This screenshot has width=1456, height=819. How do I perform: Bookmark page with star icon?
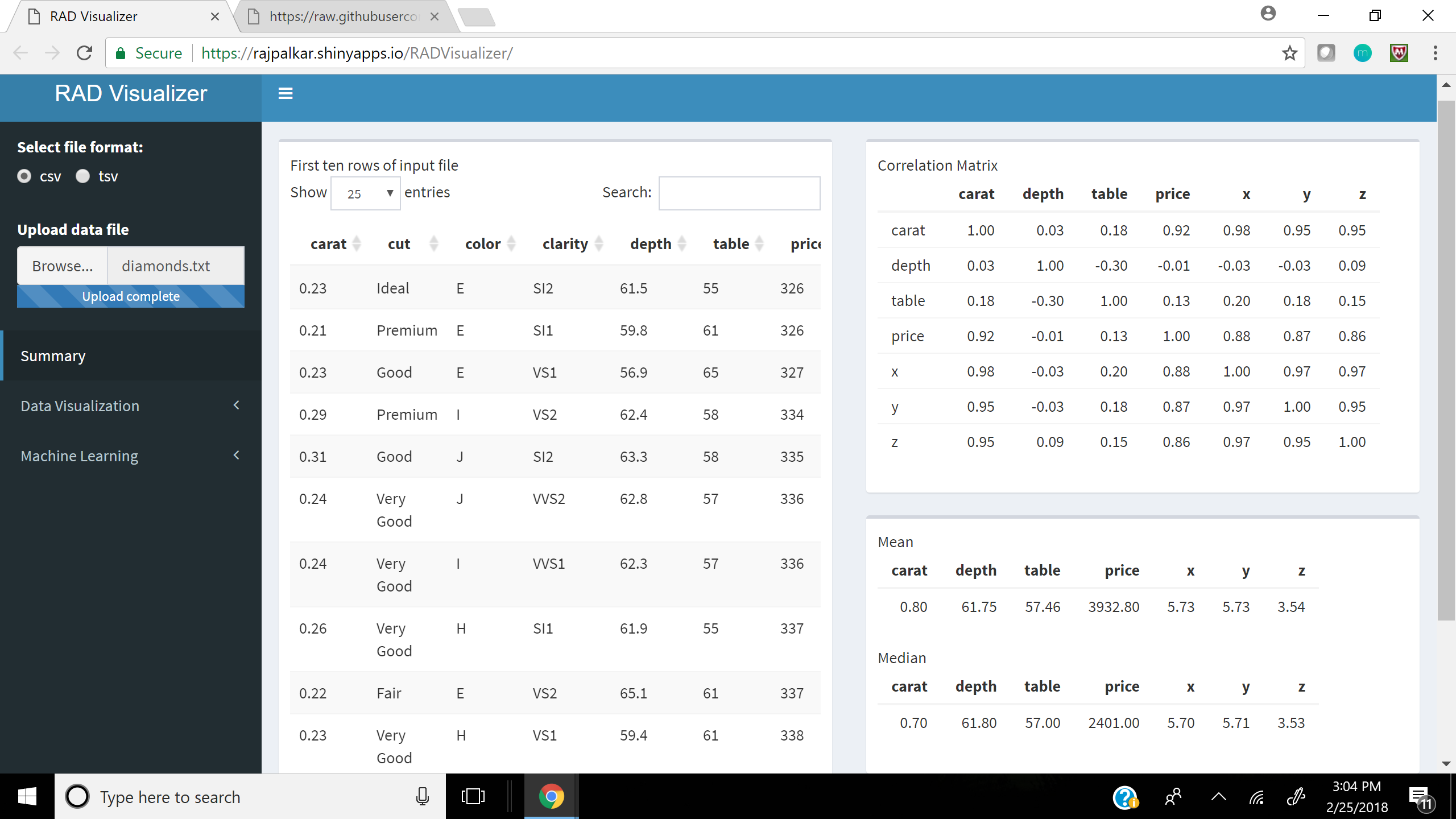1289,53
